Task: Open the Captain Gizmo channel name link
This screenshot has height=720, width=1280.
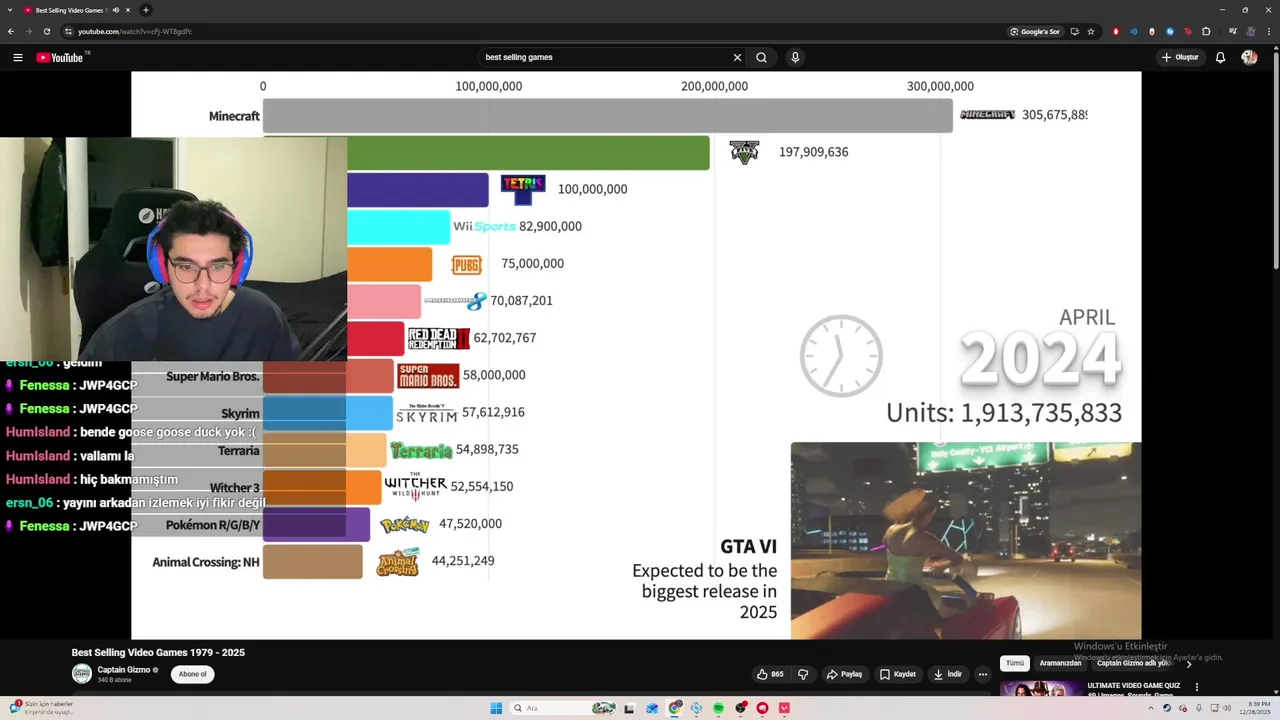Action: point(124,670)
